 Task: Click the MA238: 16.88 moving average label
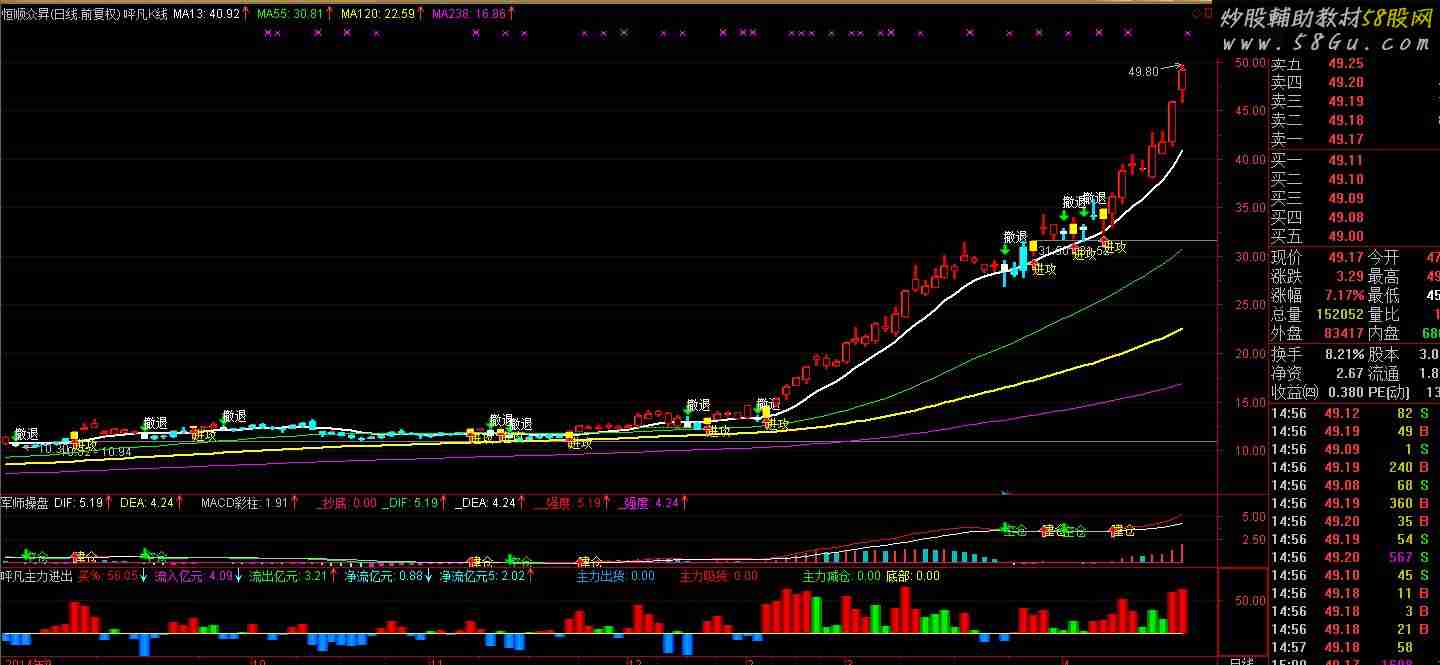tap(468, 15)
